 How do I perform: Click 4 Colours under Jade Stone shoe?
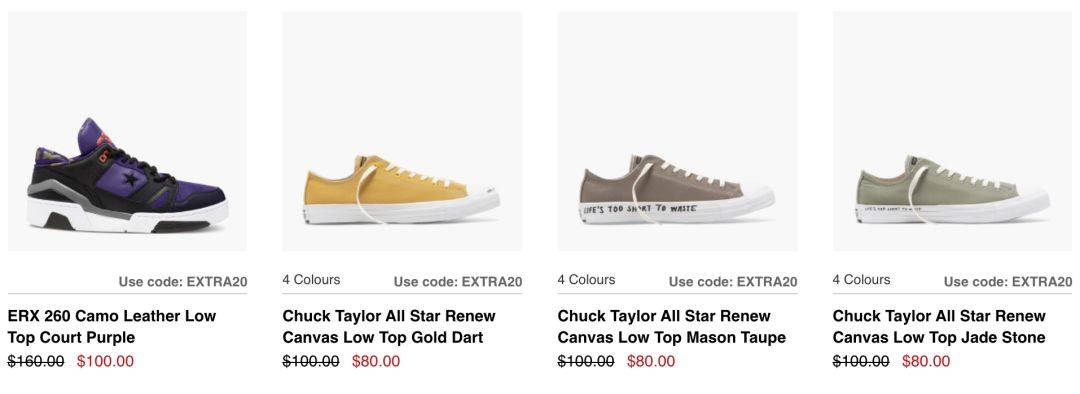861,280
